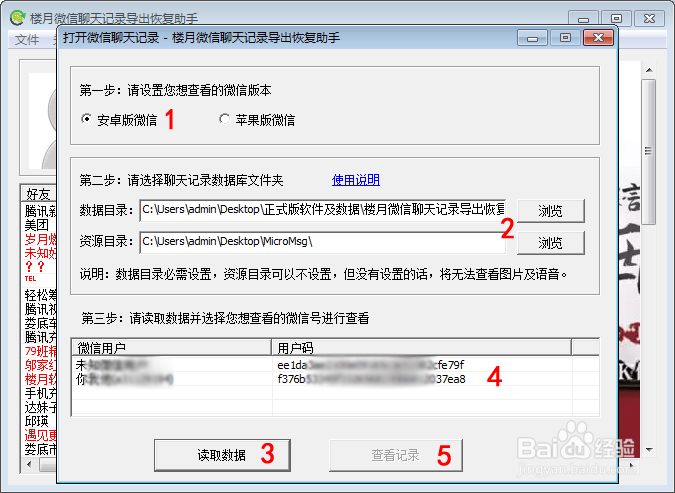Click 浏览 next to the 资源目录 field
This screenshot has width=675, height=493.
(551, 243)
